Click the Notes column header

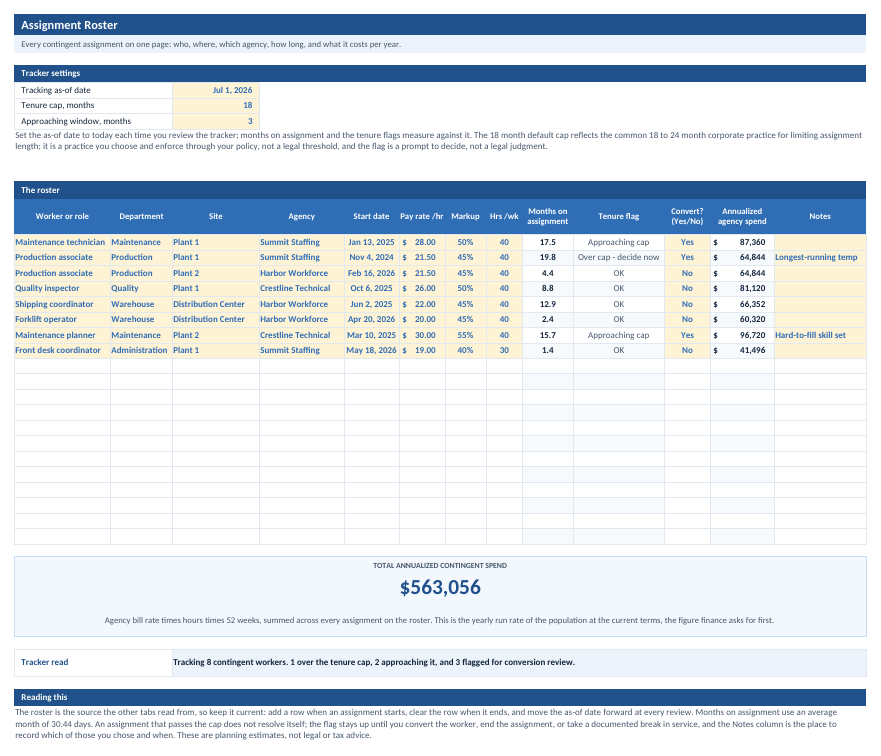click(820, 216)
